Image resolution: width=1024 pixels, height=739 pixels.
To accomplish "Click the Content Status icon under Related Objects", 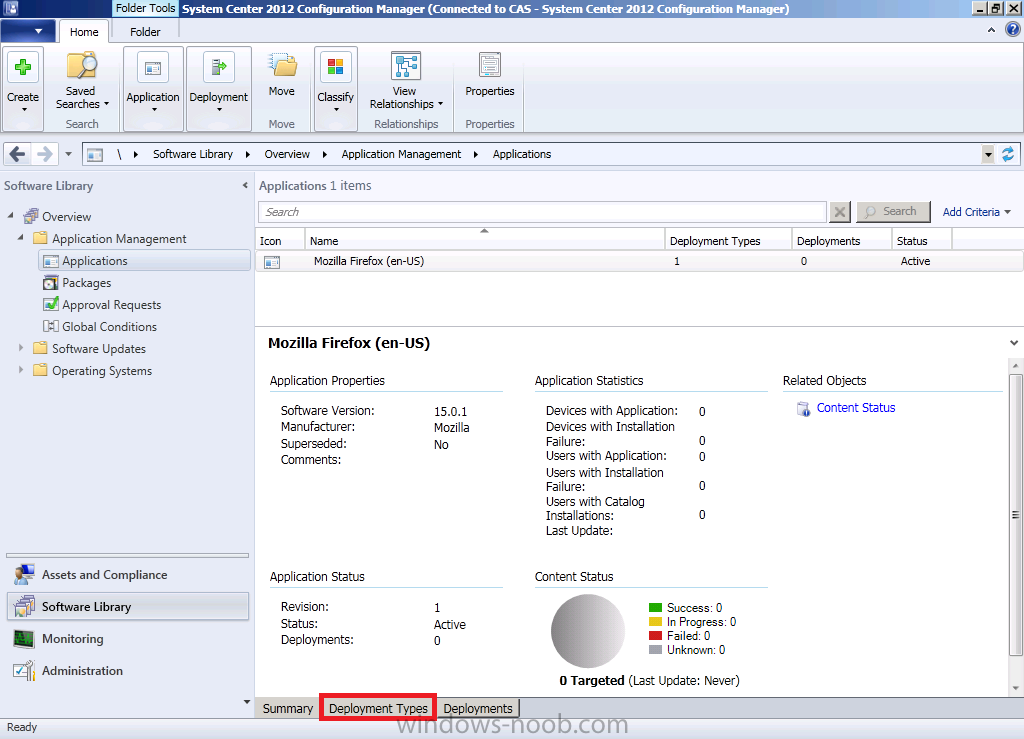I will coord(803,409).
